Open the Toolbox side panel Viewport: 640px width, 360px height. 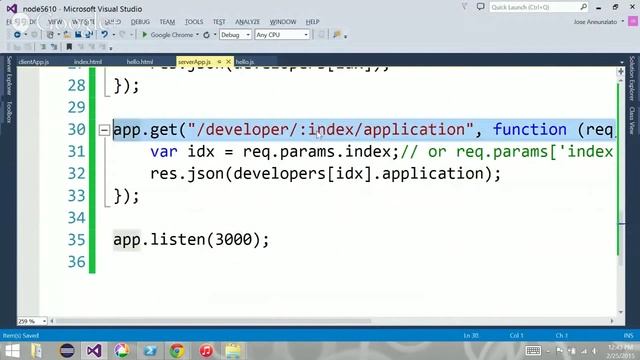pos(9,112)
